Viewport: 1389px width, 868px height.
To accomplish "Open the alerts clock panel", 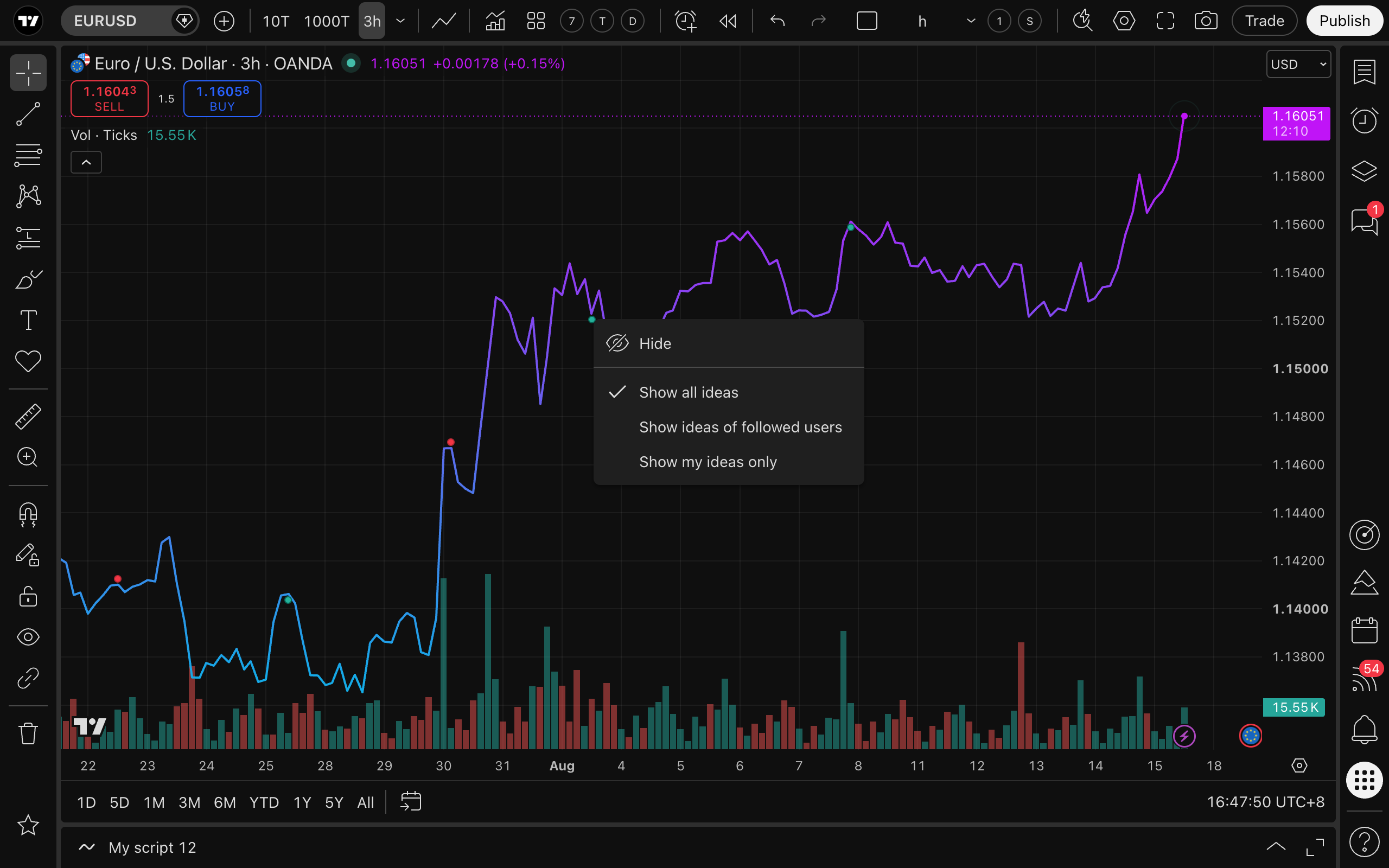I will point(1365,120).
